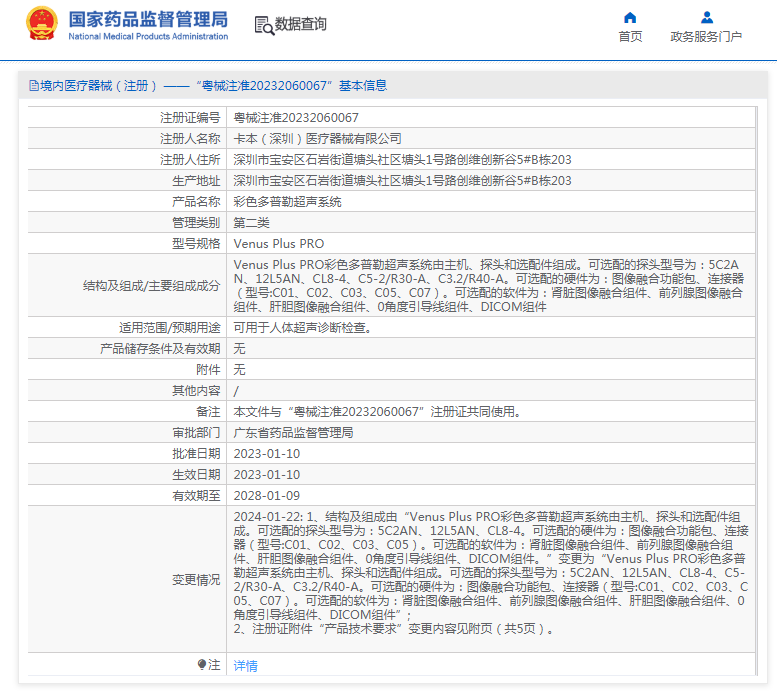Click the 适用范围/预期用途 label
Image resolution: width=777 pixels, height=697 pixels.
[169, 327]
